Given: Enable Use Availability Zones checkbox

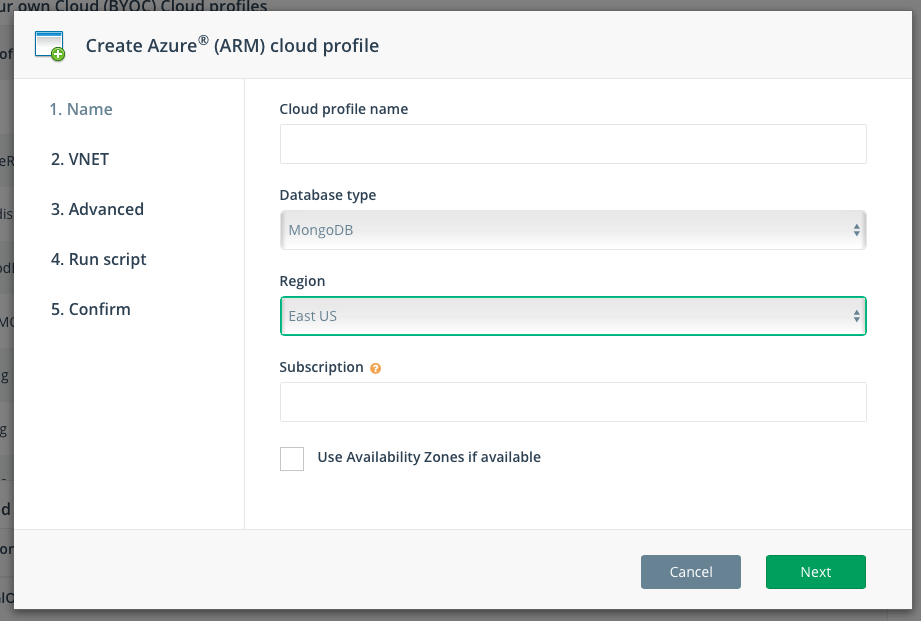Looking at the screenshot, I should (292, 458).
